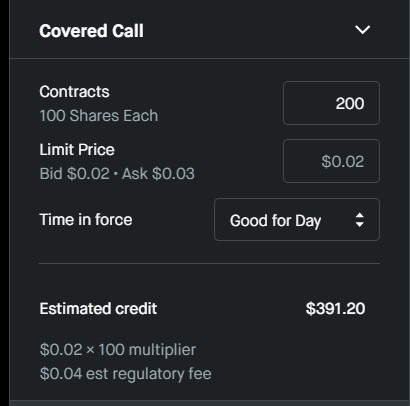
Task: Open the Good for Day dropdown
Action: click(x=297, y=220)
